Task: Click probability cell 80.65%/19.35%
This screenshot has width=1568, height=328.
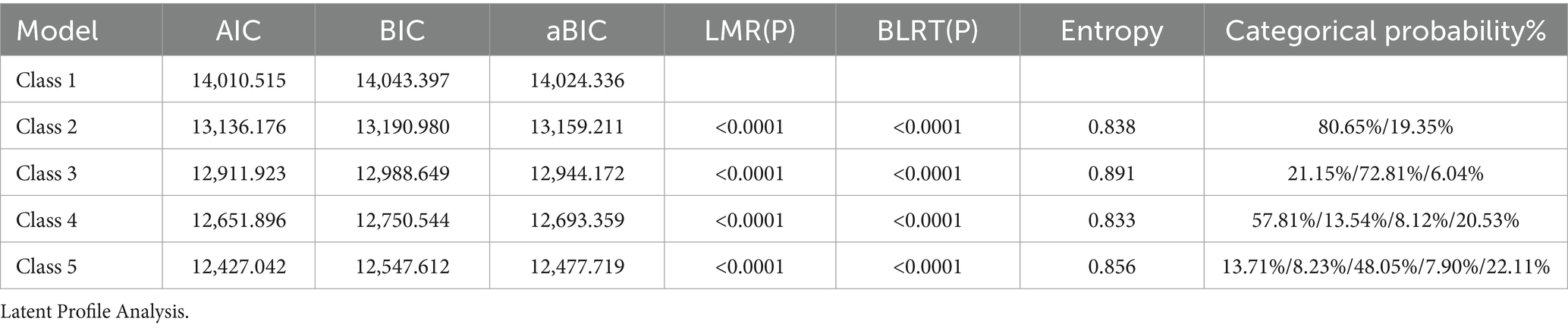Action: point(1385,126)
